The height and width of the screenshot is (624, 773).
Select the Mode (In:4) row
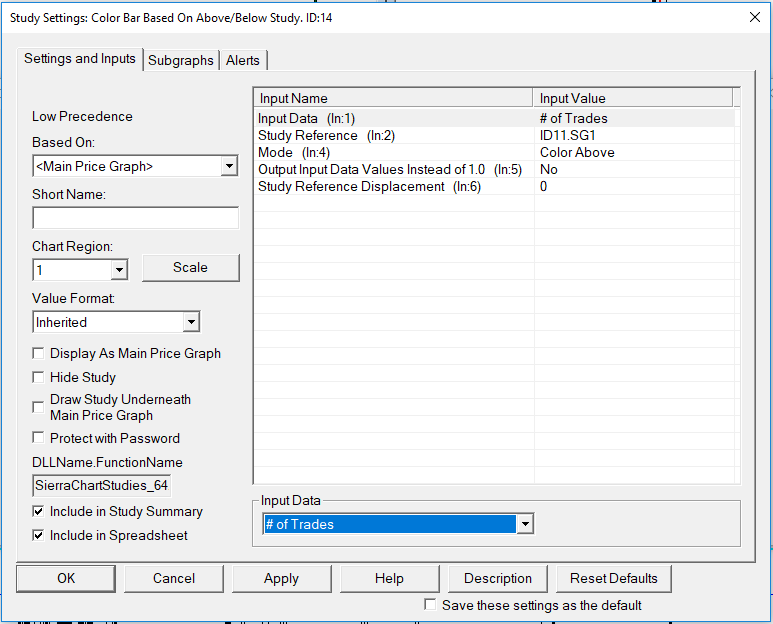pos(494,152)
